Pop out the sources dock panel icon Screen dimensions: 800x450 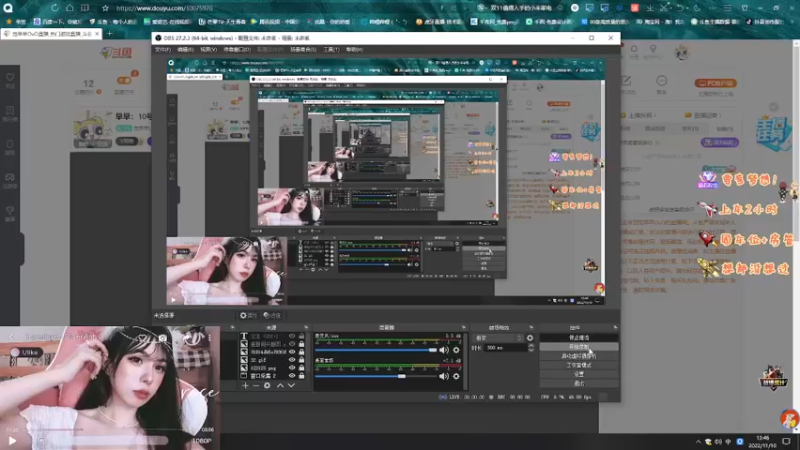(x=306, y=328)
